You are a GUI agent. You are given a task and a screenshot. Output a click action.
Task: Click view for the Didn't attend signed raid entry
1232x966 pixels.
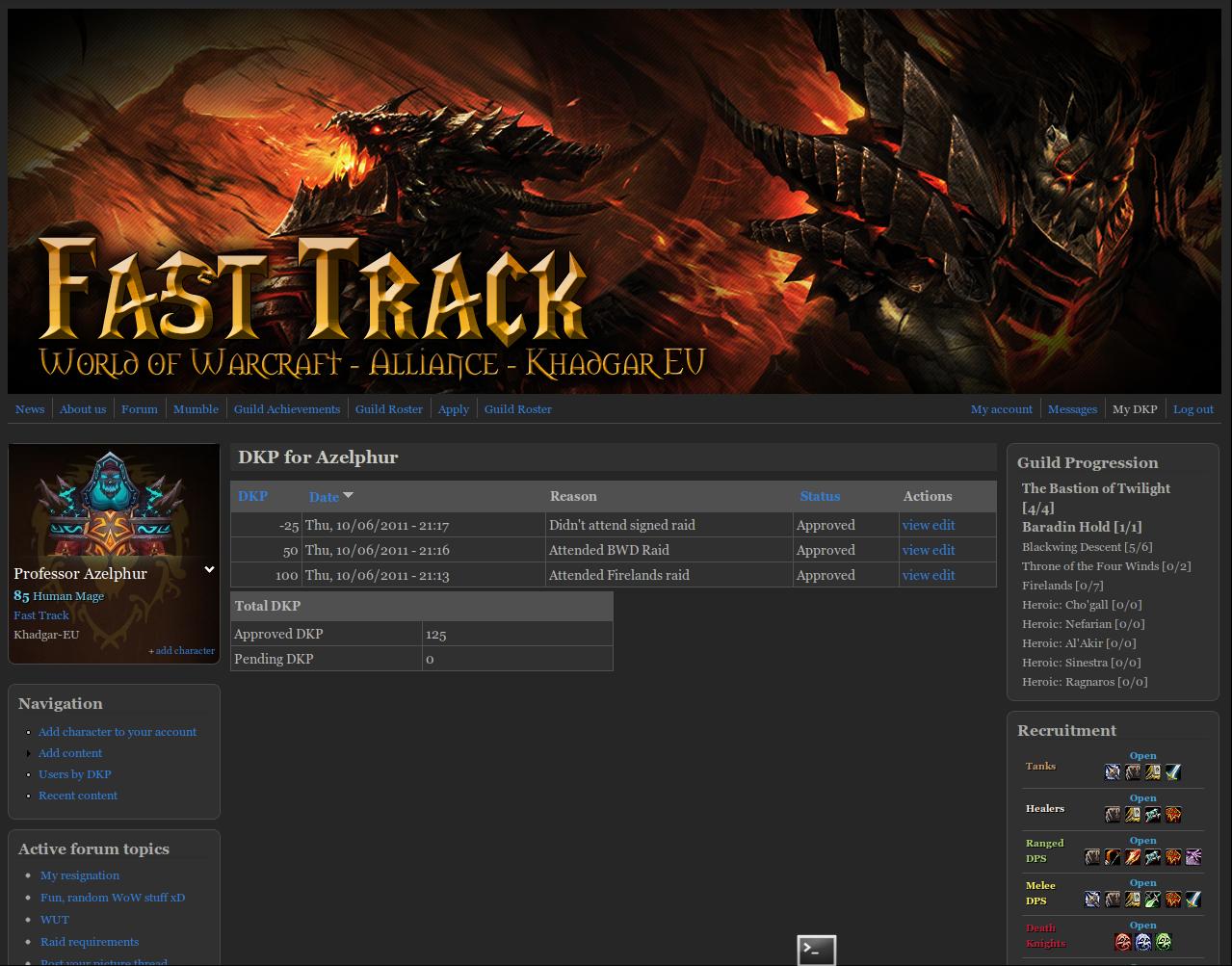click(915, 525)
